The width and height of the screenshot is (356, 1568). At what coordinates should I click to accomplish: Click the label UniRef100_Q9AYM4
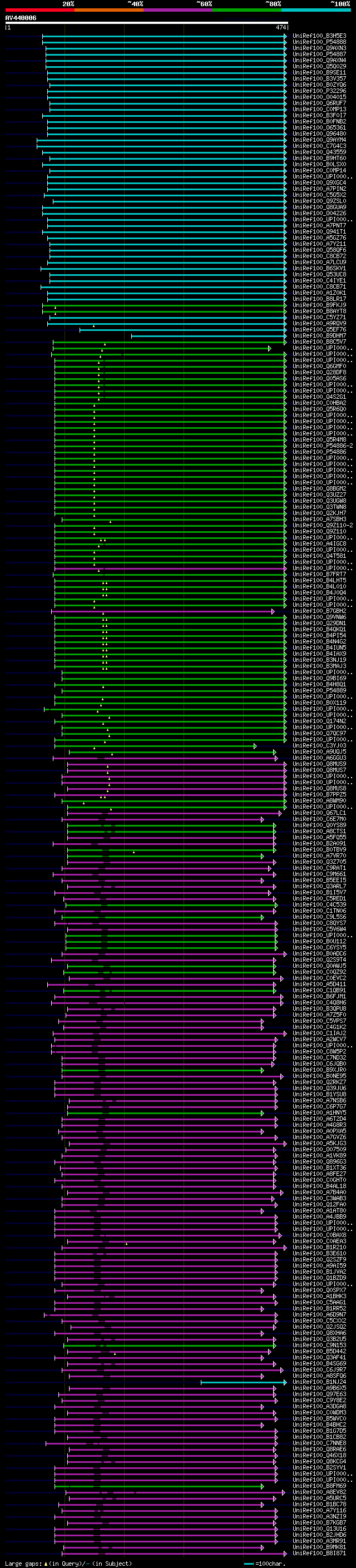(319, 140)
